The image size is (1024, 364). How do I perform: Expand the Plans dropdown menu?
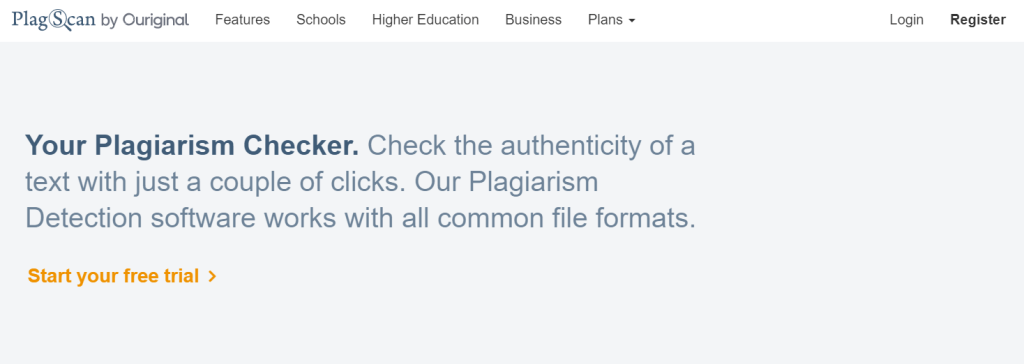611,20
